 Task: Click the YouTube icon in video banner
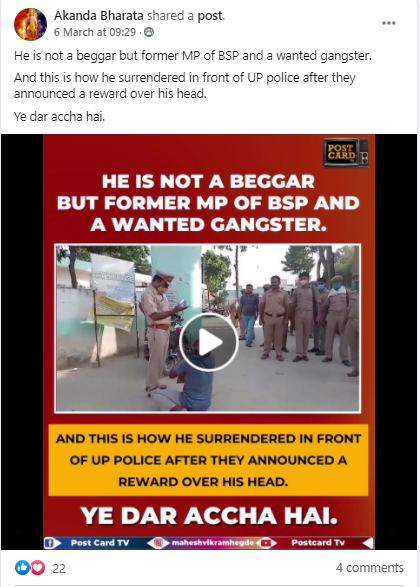pyautogui.click(x=266, y=543)
